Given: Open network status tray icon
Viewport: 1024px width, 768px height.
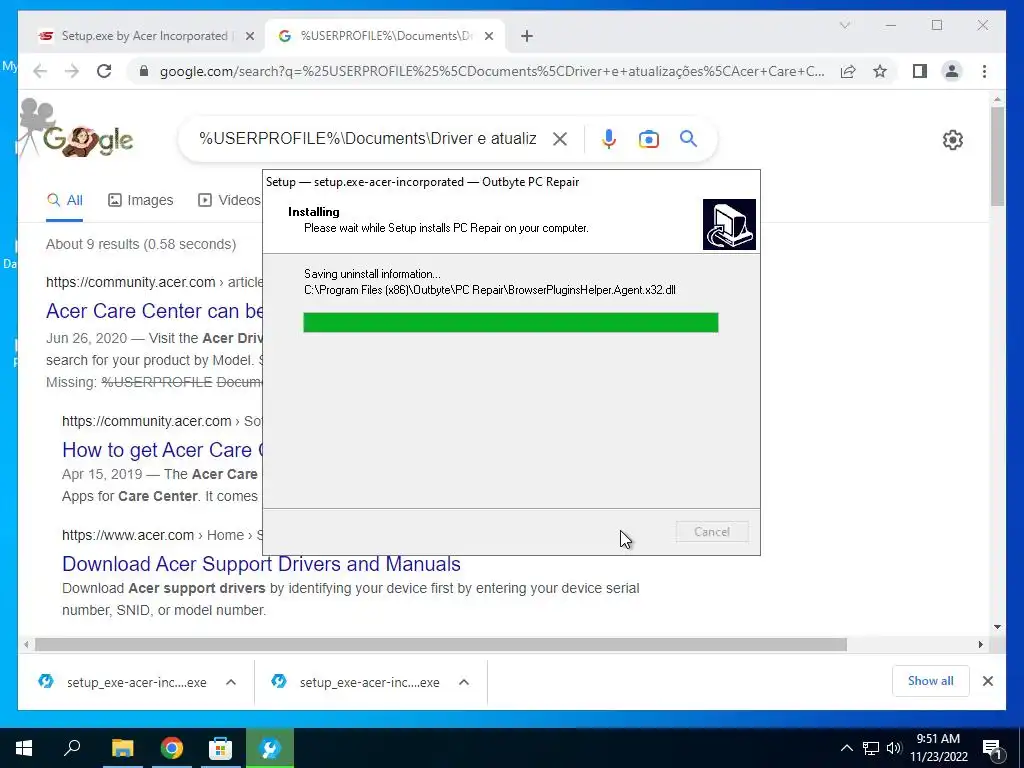Looking at the screenshot, I should tap(870, 748).
